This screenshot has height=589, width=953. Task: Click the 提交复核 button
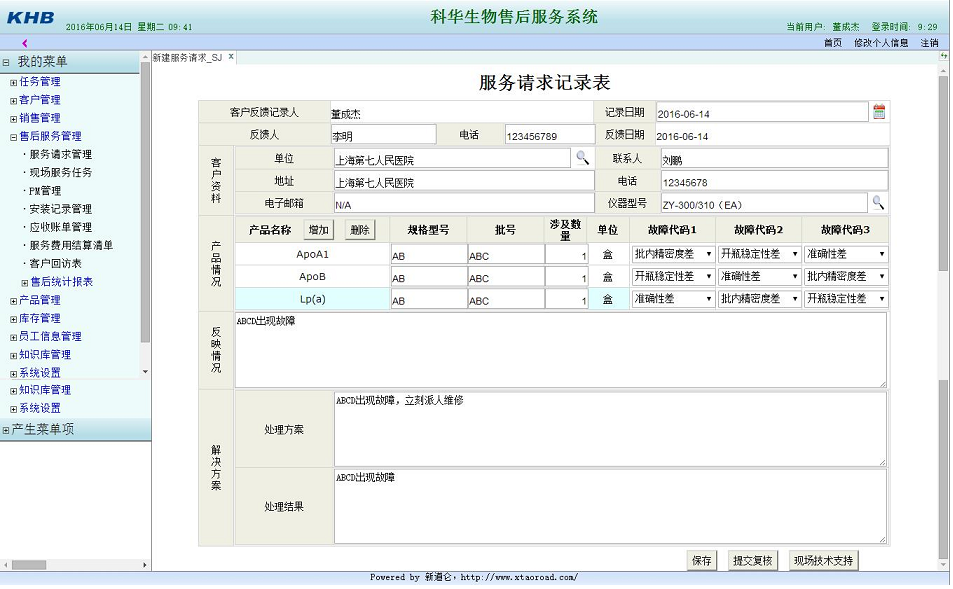pos(752,560)
